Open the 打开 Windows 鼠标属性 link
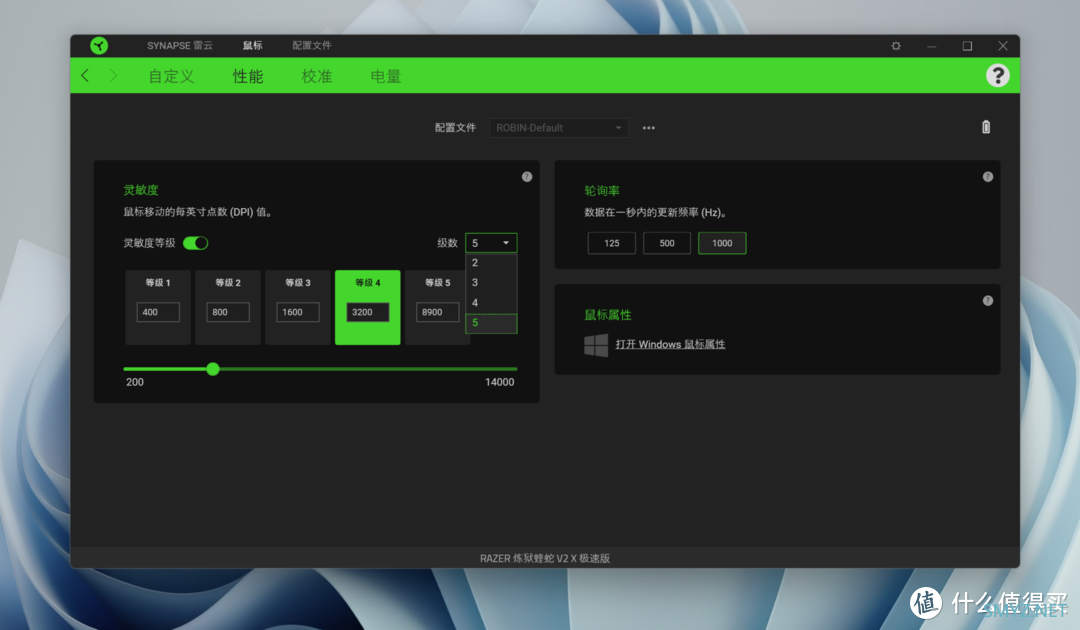The width and height of the screenshot is (1080, 630). point(670,344)
